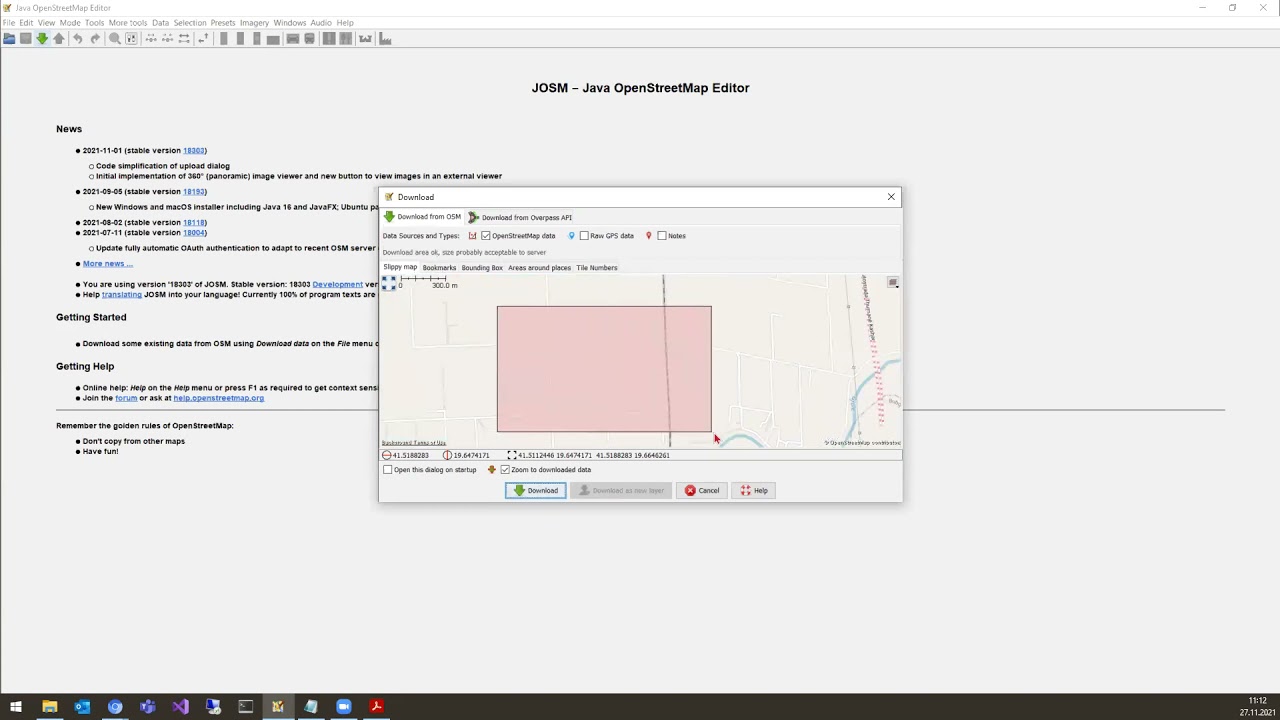Click the green Download data toolbar icon
1280x720 pixels.
click(42, 38)
